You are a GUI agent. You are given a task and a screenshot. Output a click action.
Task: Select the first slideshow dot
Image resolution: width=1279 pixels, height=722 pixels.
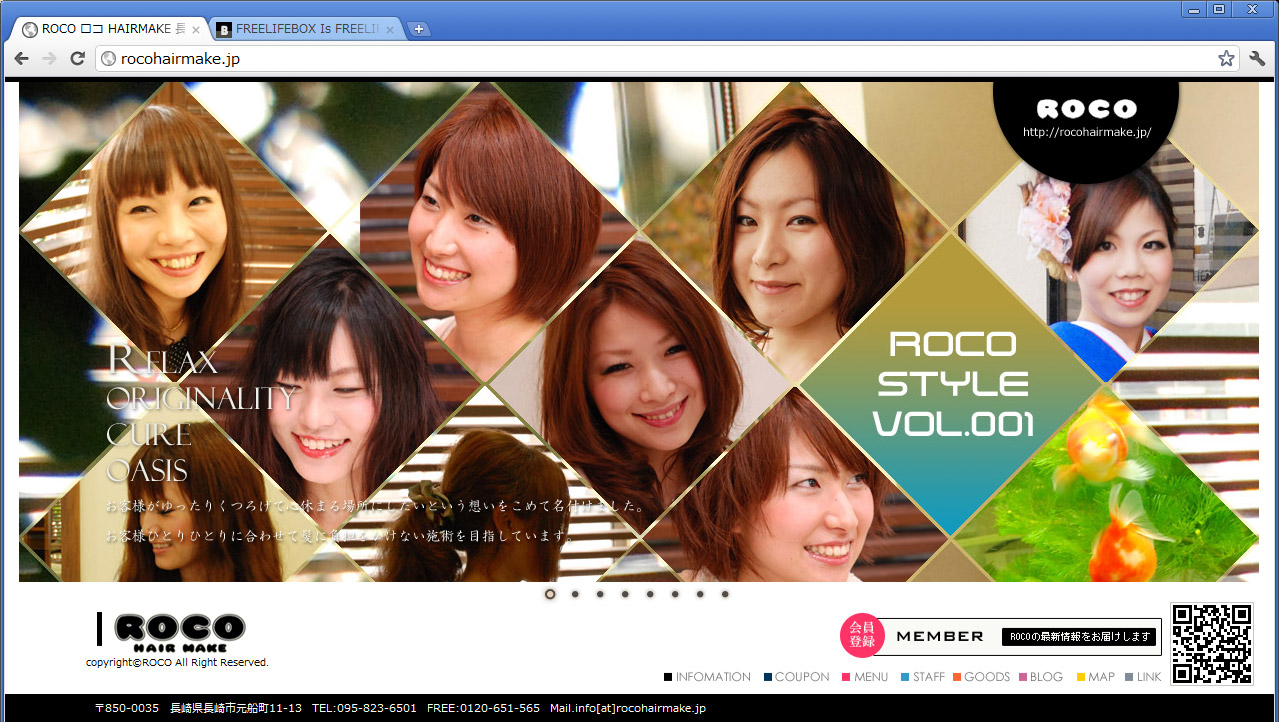pyautogui.click(x=550, y=594)
